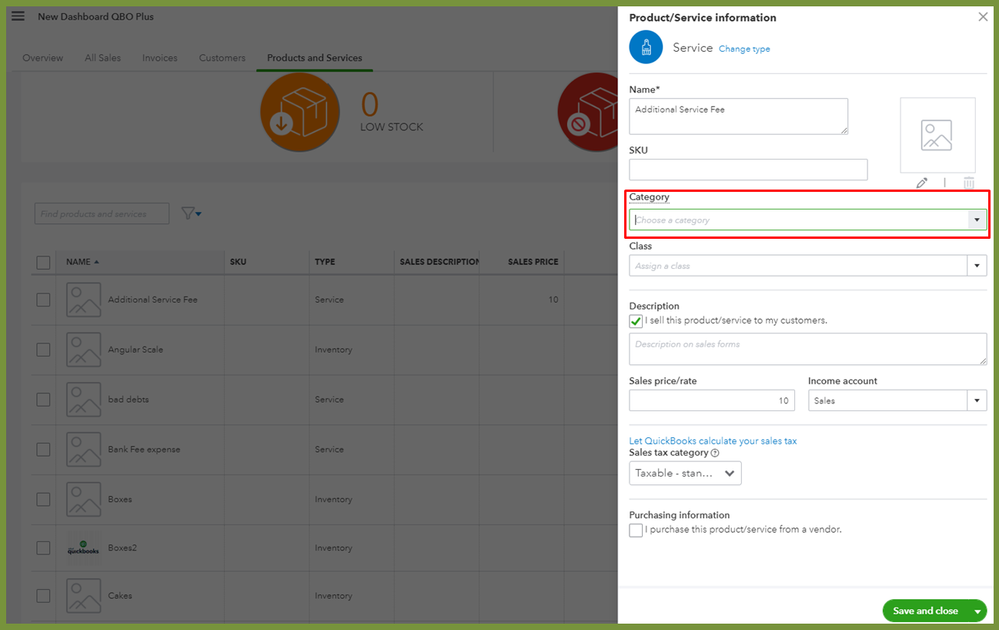Click the Assign a class input
The width and height of the screenshot is (999, 630).
pyautogui.click(x=798, y=266)
